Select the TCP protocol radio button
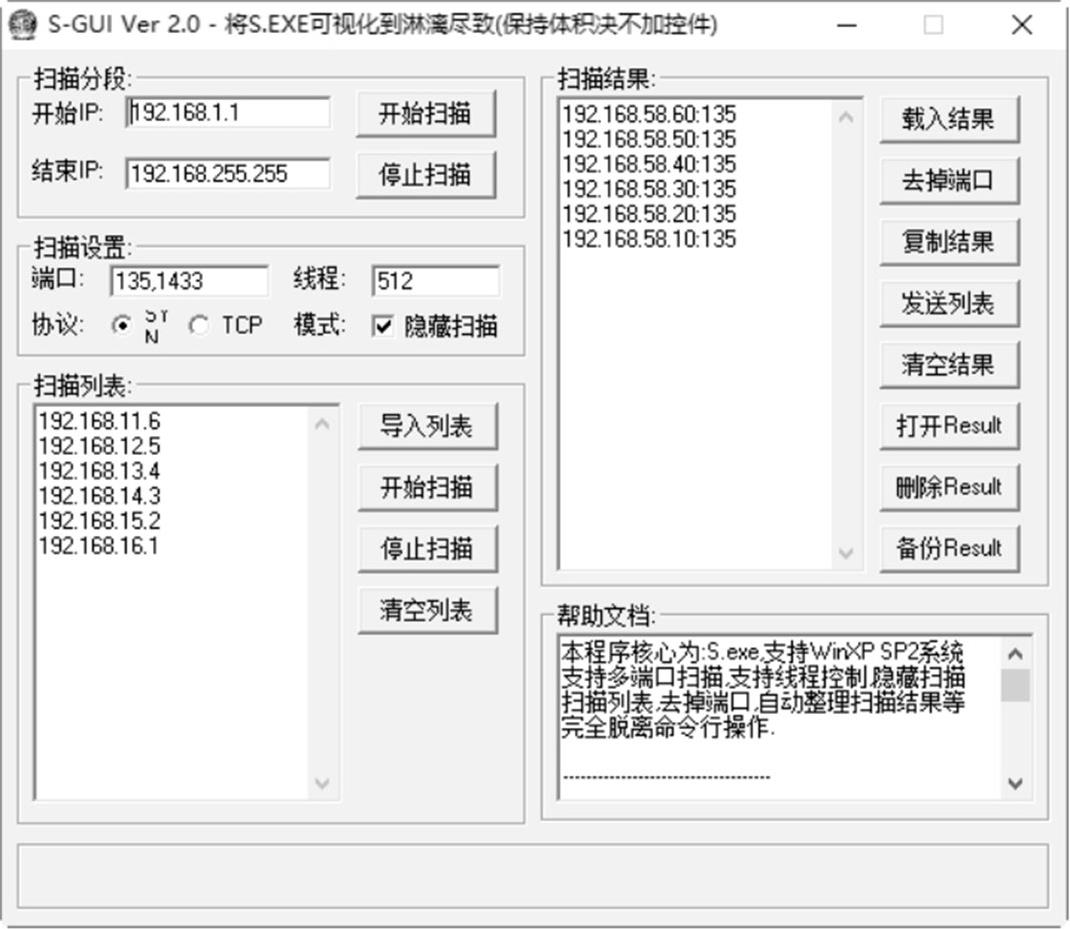Image resolution: width=1070 pixels, height=929 pixels. click(199, 326)
